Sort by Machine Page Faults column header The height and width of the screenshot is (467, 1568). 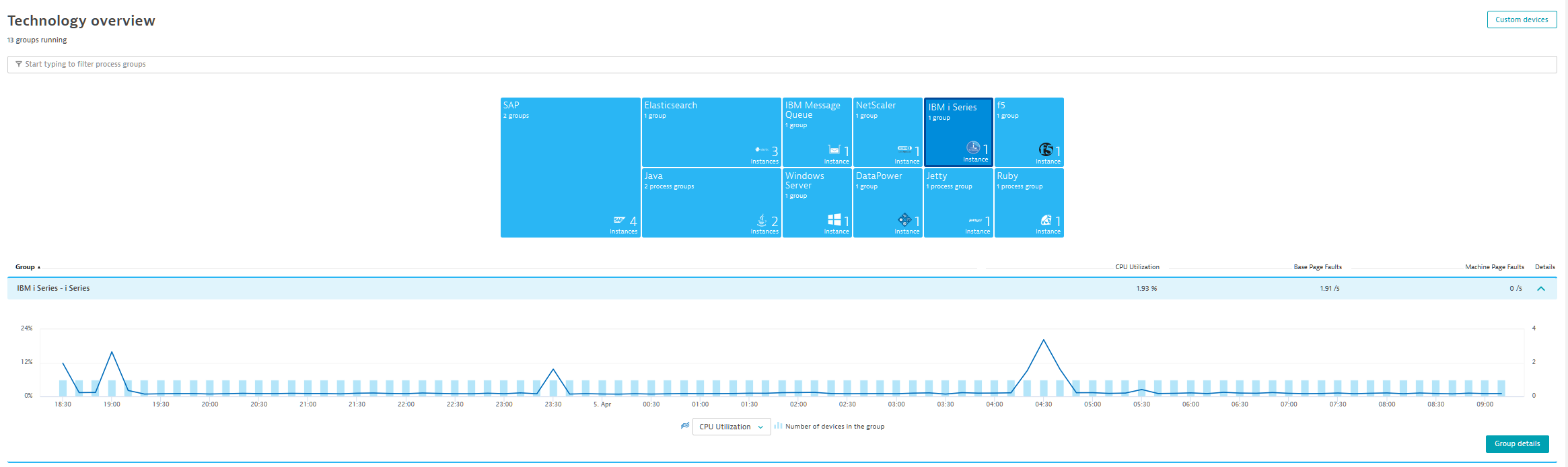(x=1495, y=267)
